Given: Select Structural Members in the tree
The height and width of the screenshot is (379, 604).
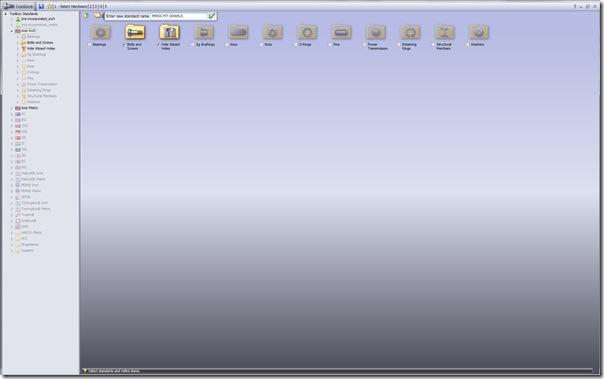Looking at the screenshot, I should 42,96.
